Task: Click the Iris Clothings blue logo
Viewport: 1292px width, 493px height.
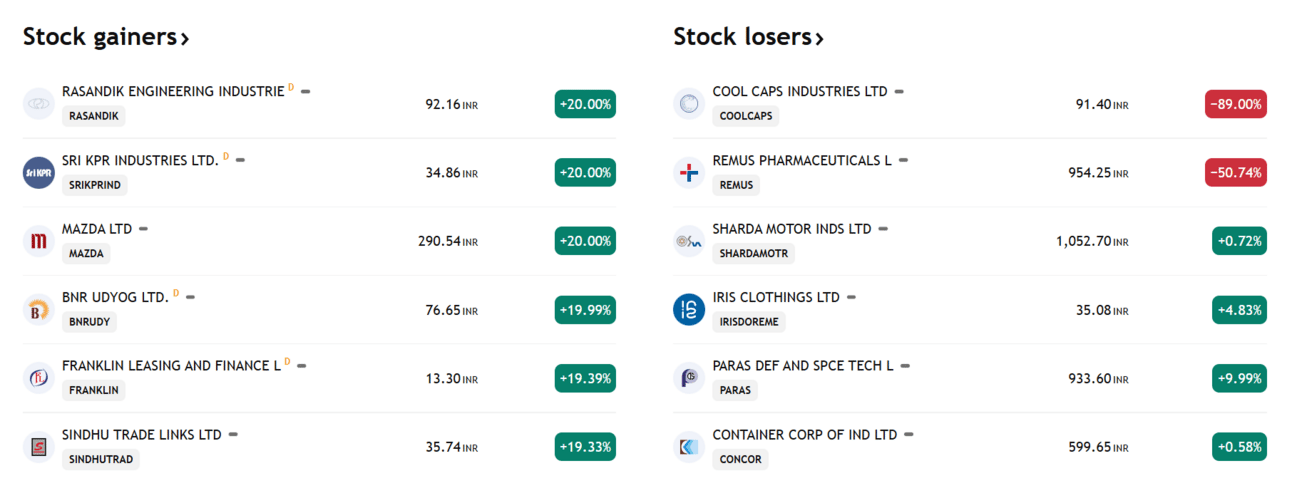Action: click(x=689, y=309)
